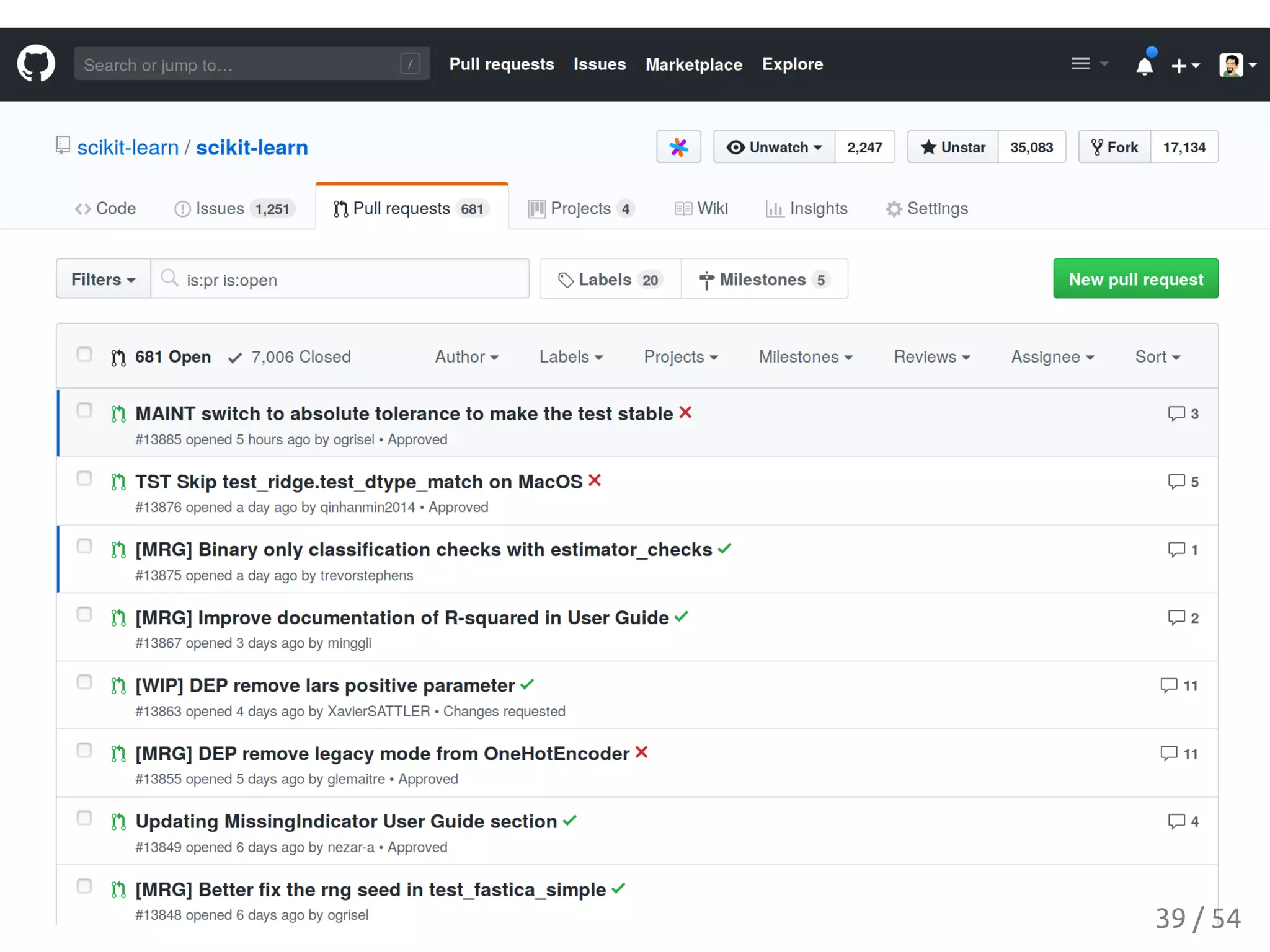Open the Insights tab
Image resolution: width=1270 pixels, height=952 pixels.
pos(807,209)
